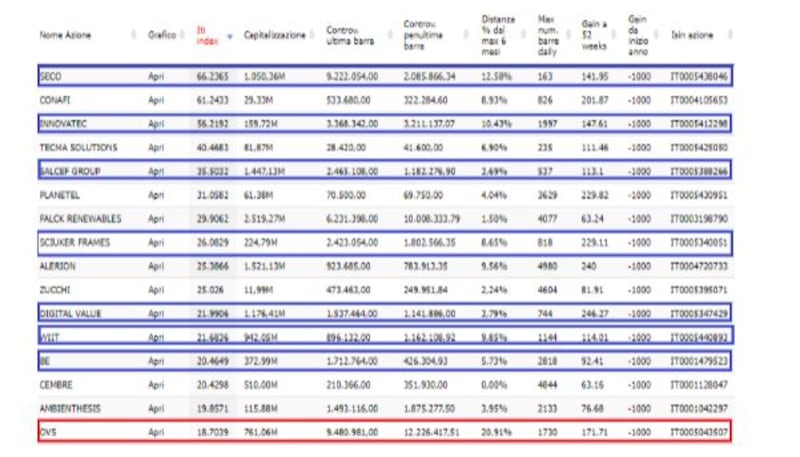Screen dimensions: 800x457
Task: Open Apri chart link for CEMBRE
Action: point(156,385)
